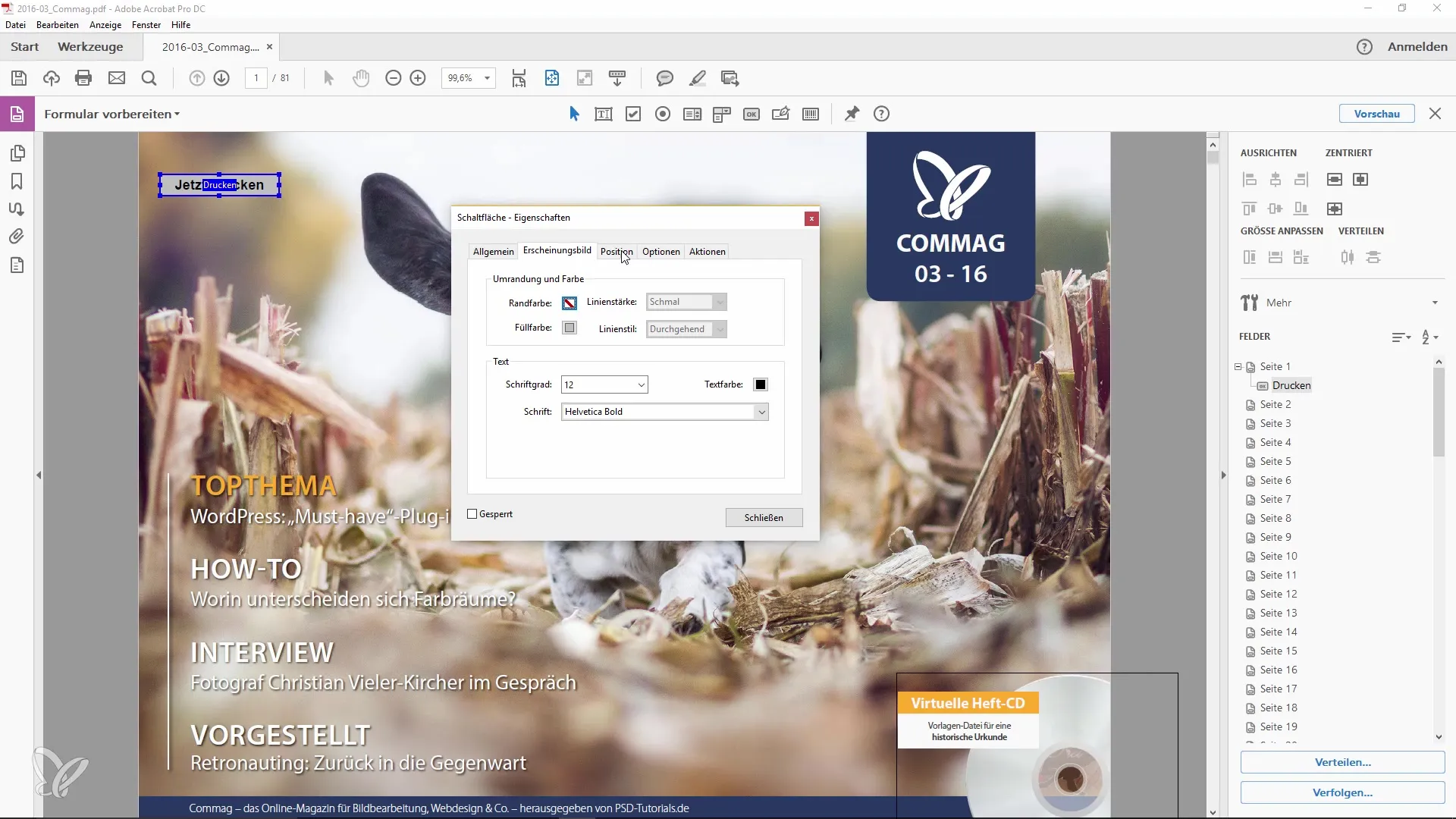Open the Werkzeuge tab
The width and height of the screenshot is (1456, 819).
[x=90, y=47]
